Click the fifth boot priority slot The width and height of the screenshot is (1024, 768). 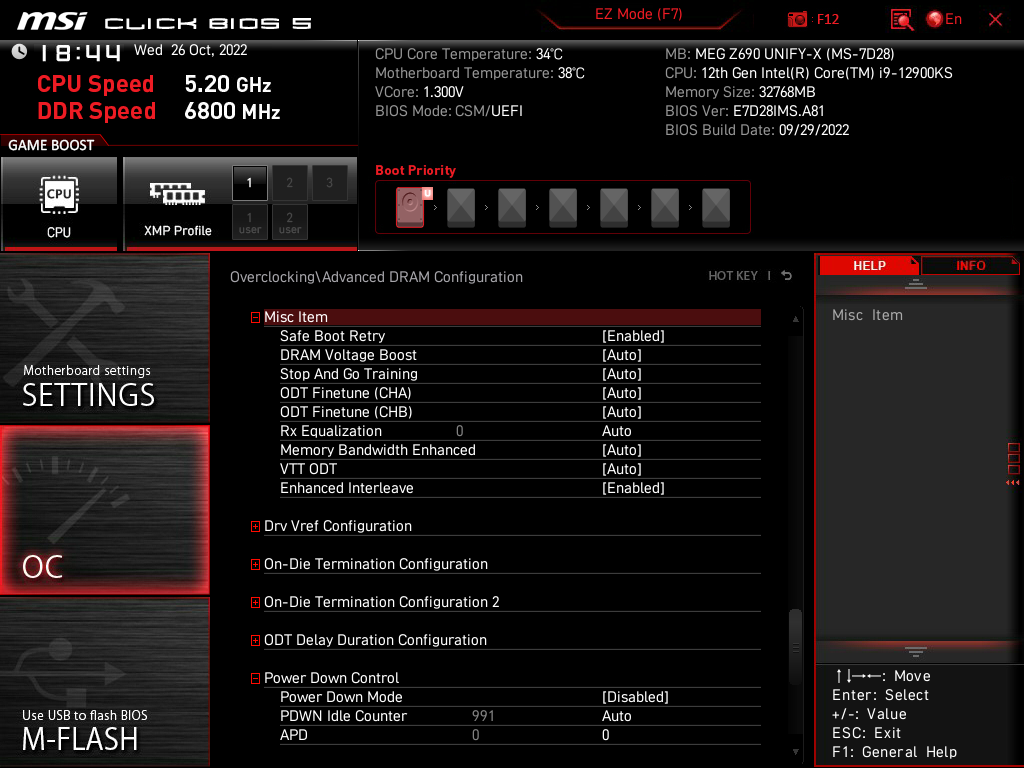[614, 208]
